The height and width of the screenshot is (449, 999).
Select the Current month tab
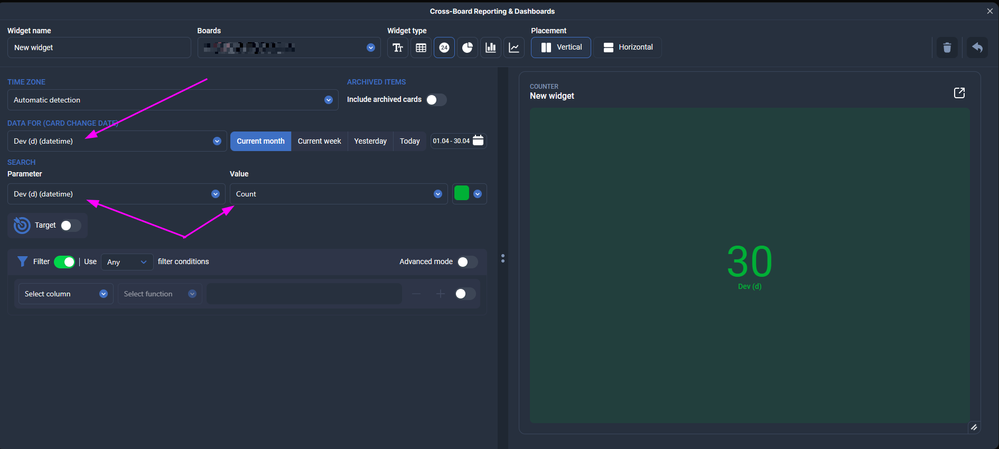point(261,141)
